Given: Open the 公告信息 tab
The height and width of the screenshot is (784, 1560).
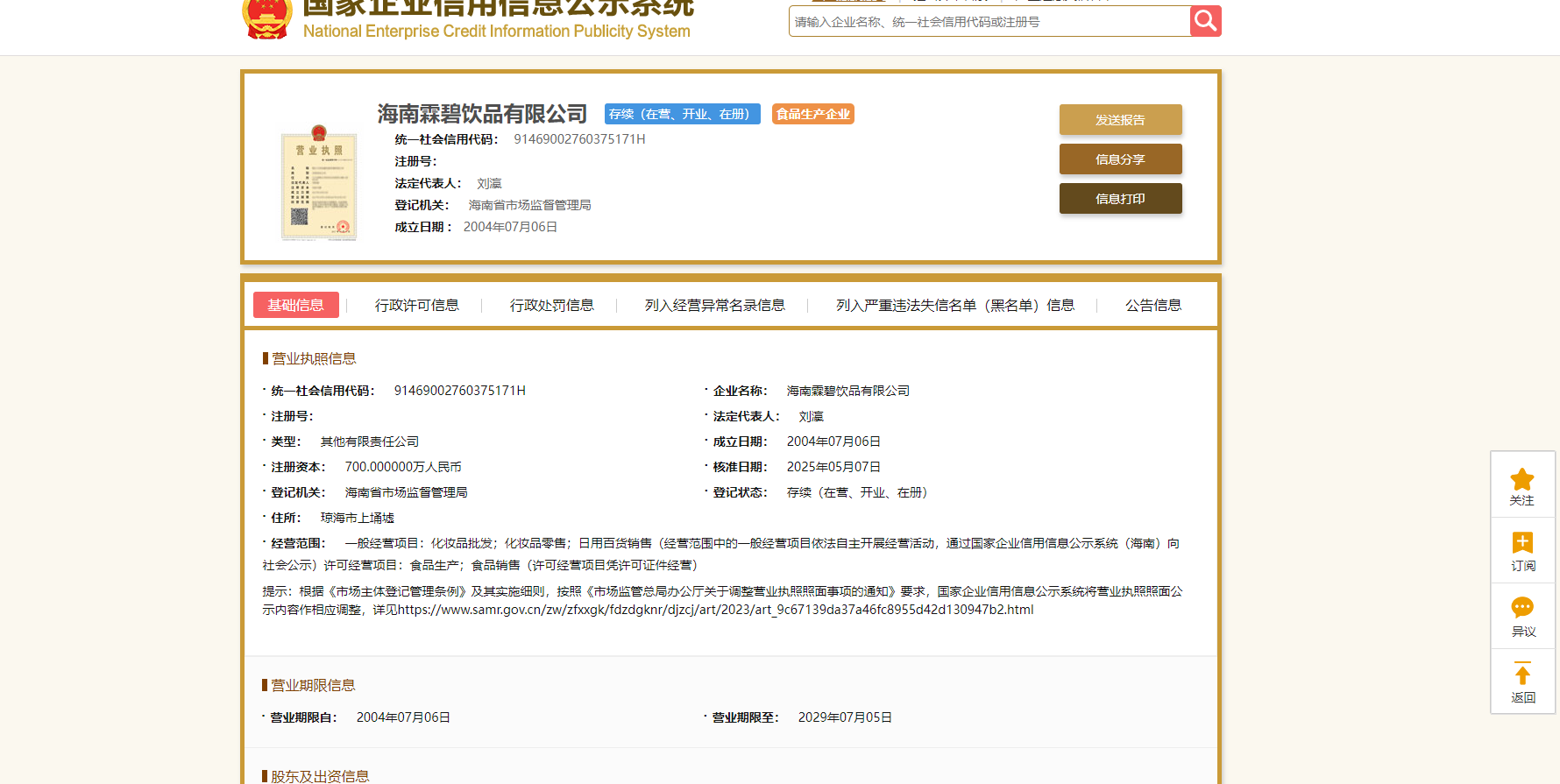Looking at the screenshot, I should pyautogui.click(x=1153, y=305).
